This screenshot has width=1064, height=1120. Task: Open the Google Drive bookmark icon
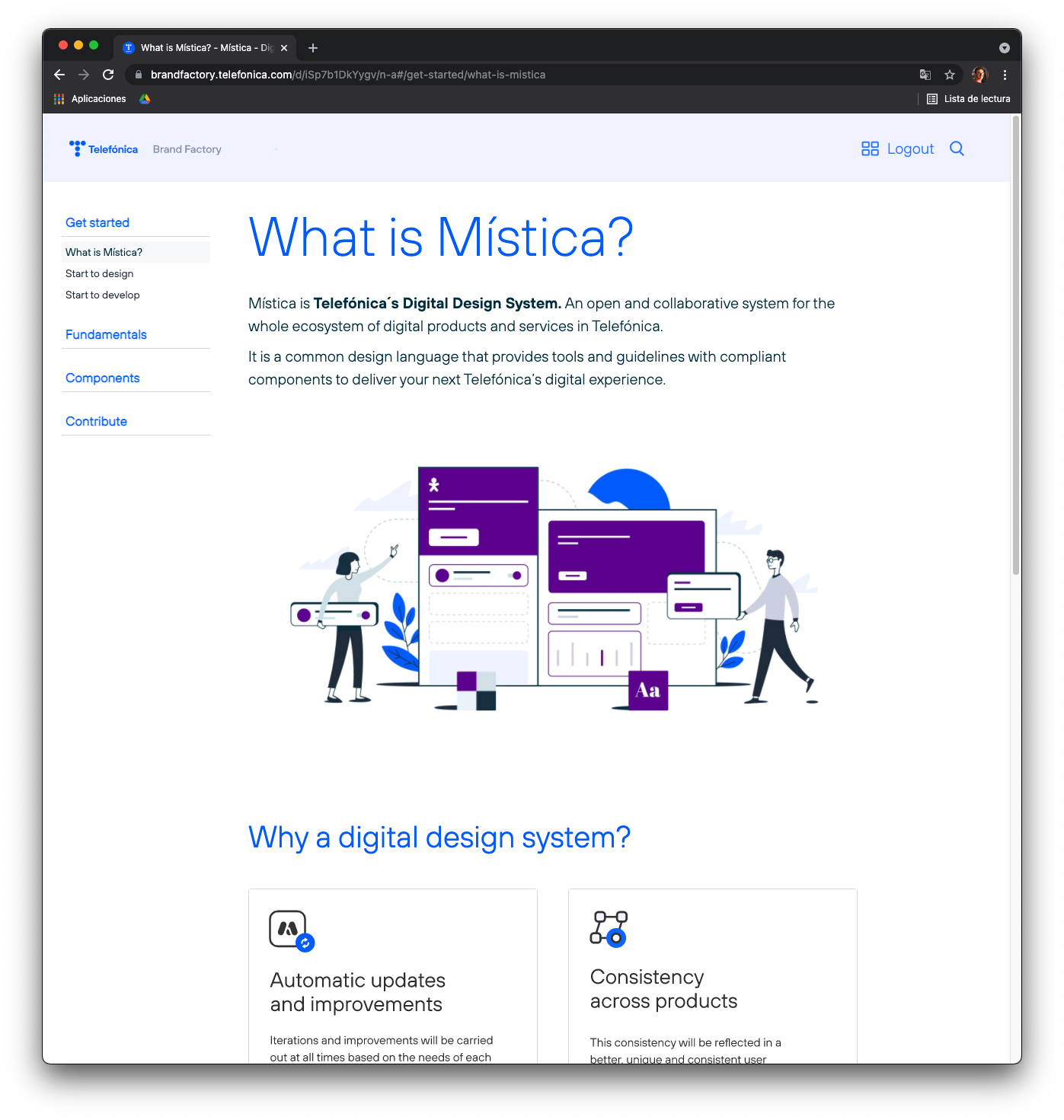click(145, 99)
